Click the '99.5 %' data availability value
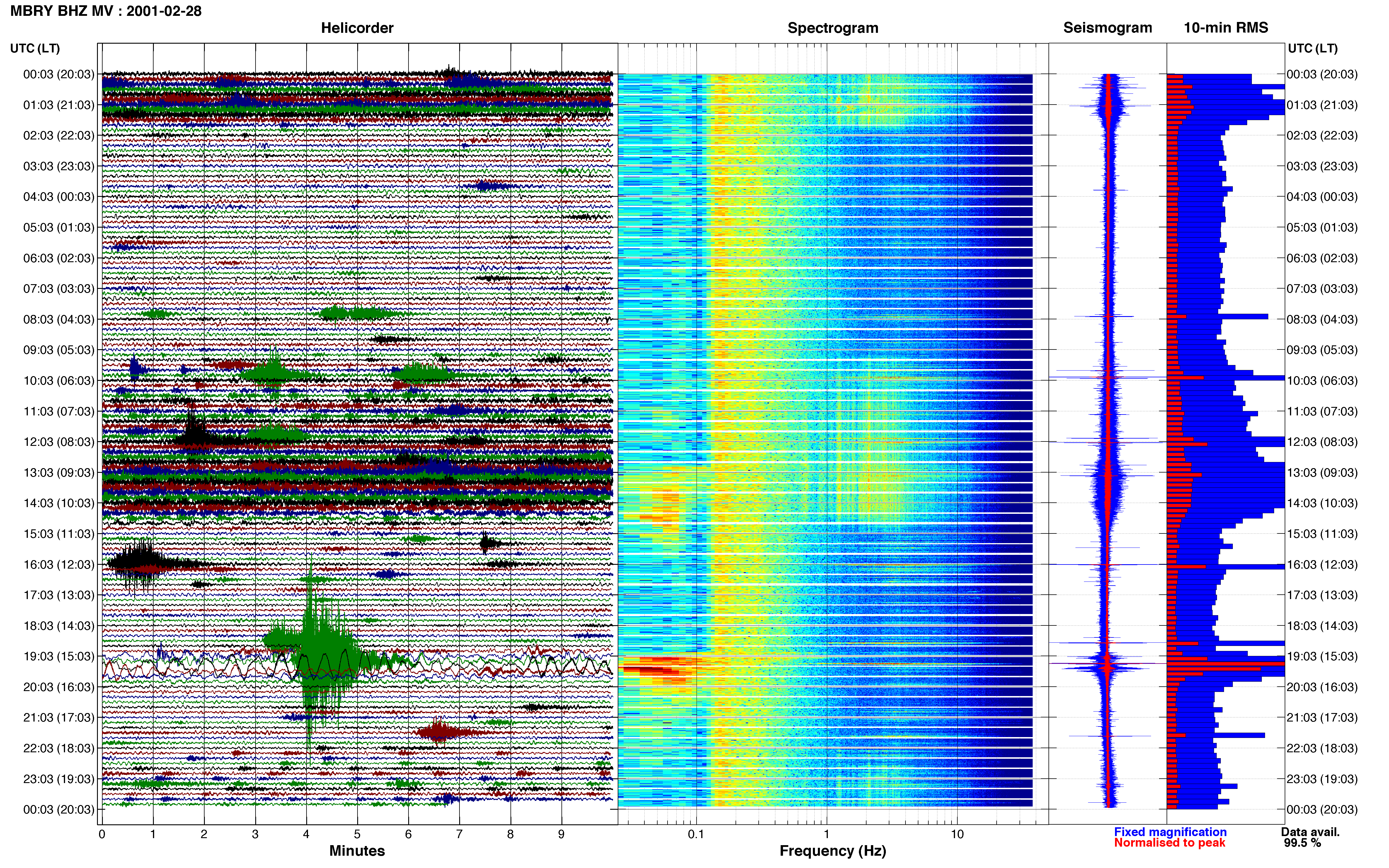The height and width of the screenshot is (868, 1389). (x=1302, y=843)
